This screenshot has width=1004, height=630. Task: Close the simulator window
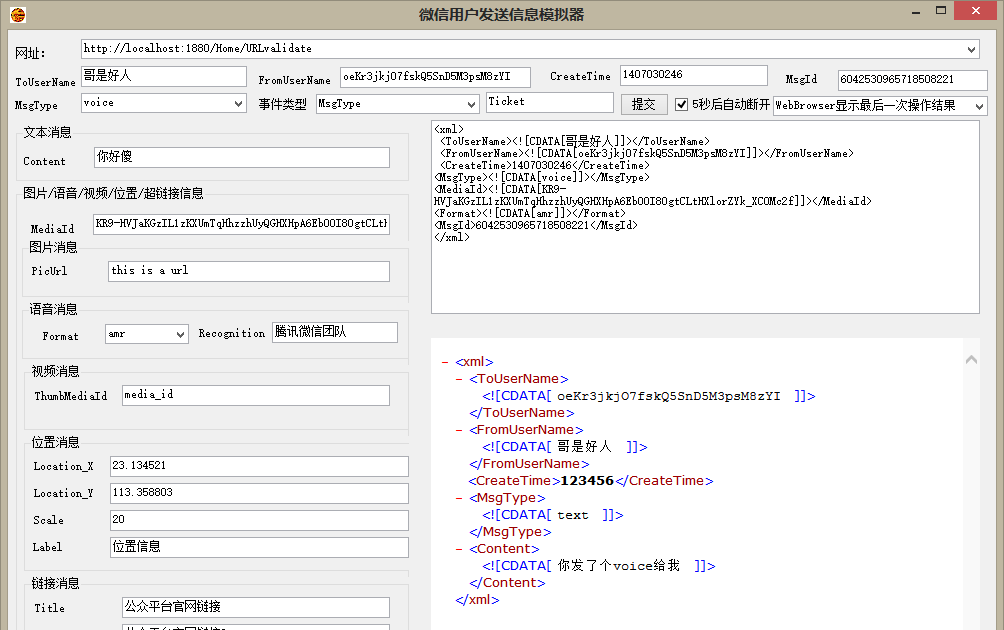pyautogui.click(x=976, y=10)
